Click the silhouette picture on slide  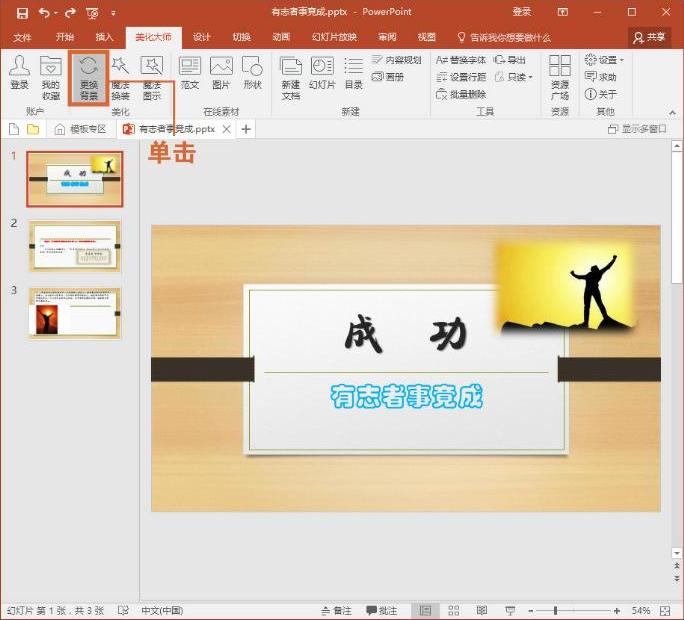[x=566, y=286]
